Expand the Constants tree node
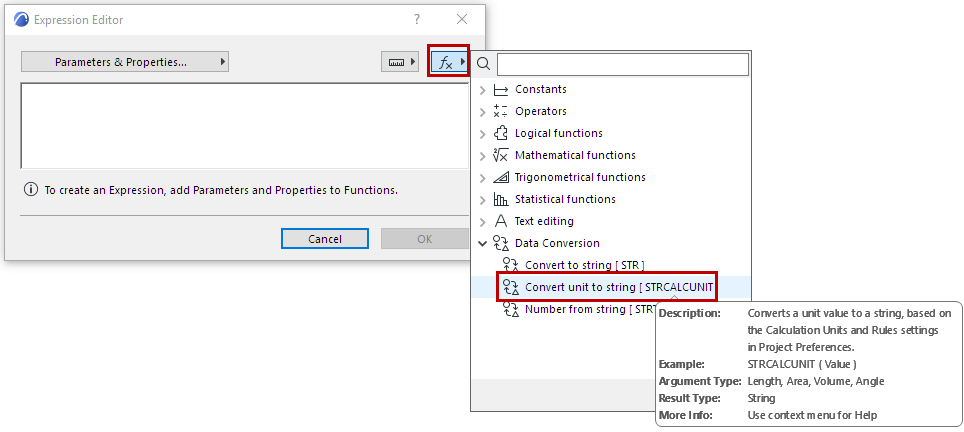This screenshot has width=964, height=432. pyautogui.click(x=483, y=90)
